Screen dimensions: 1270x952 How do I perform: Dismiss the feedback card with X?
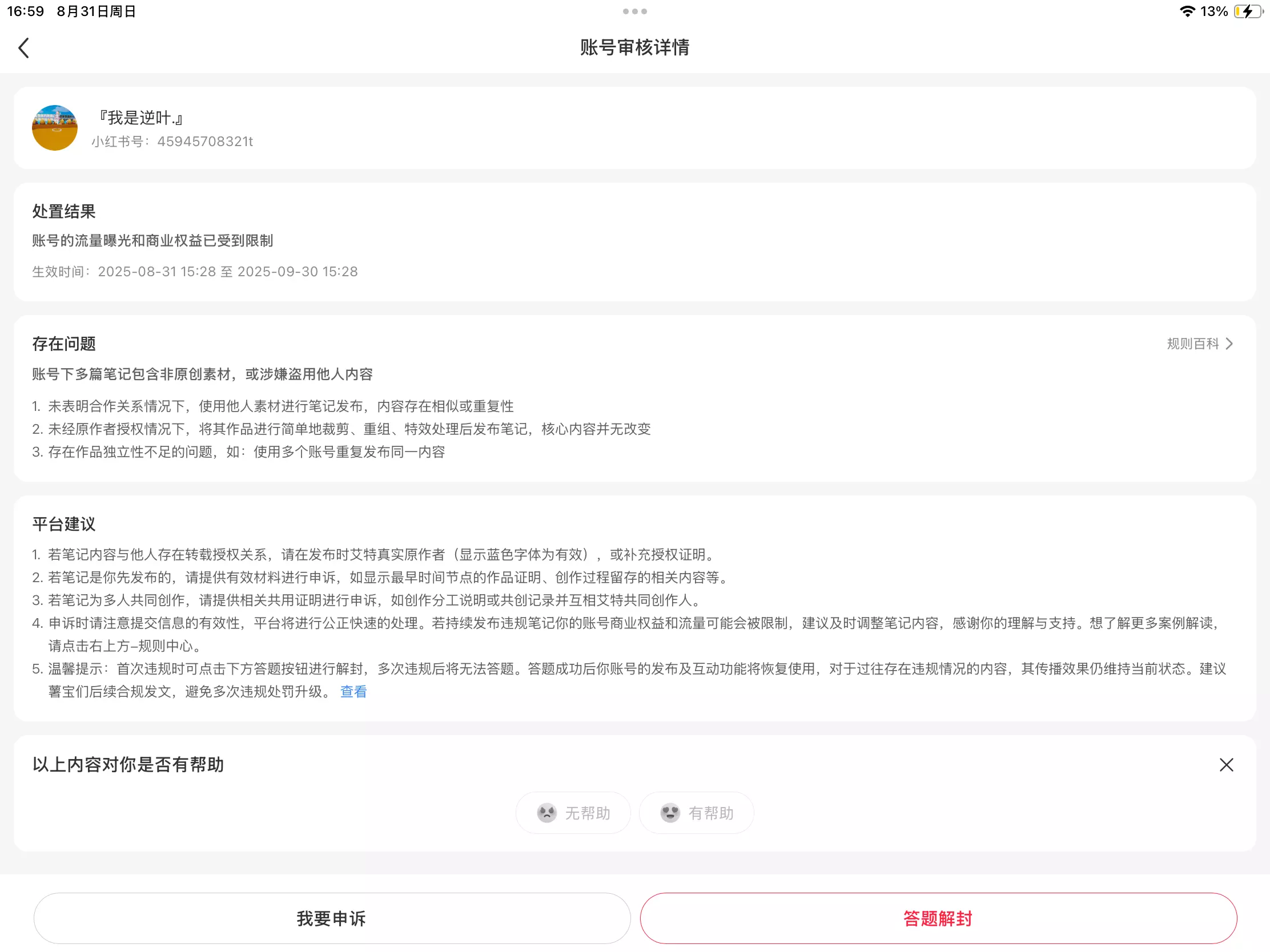pos(1226,764)
